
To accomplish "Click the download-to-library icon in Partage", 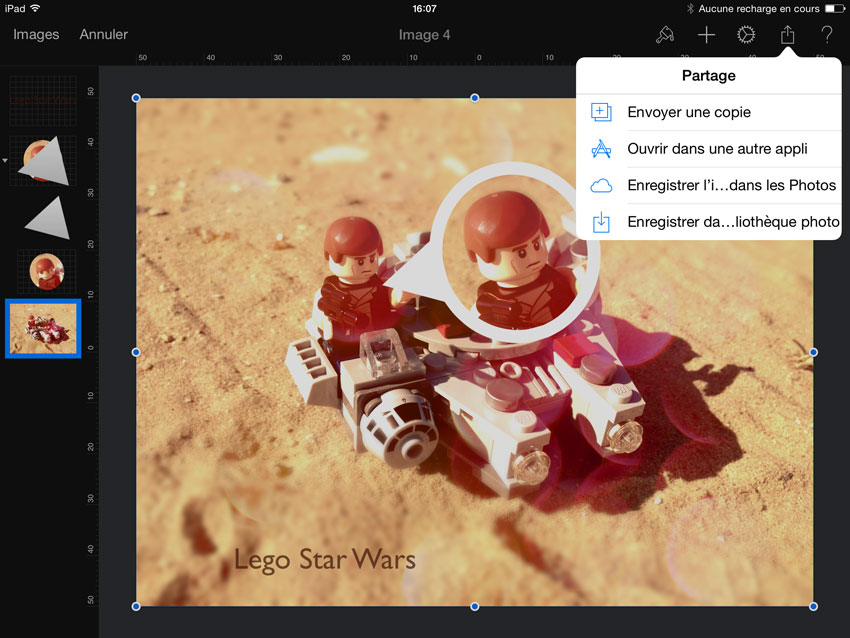I will coord(601,222).
